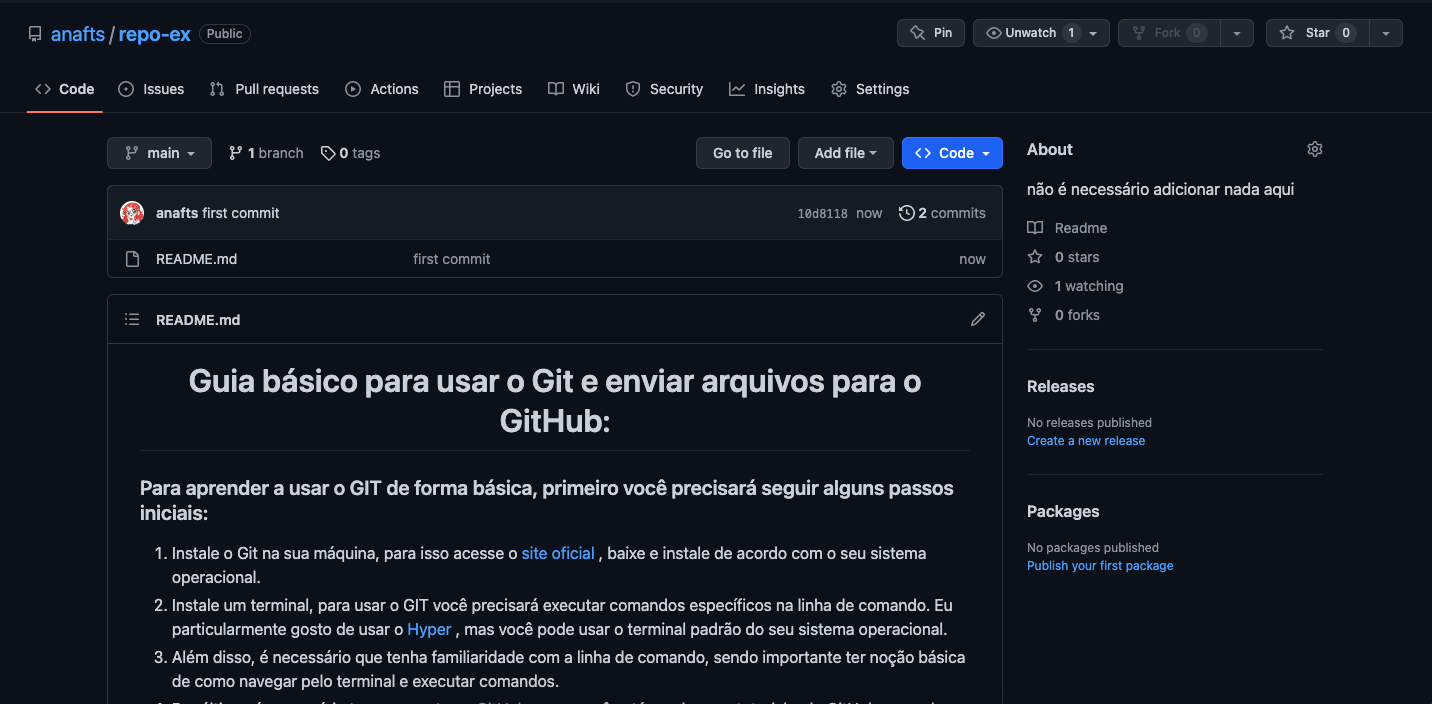Open the Packages heading link
1432x704 pixels.
[x=1063, y=511]
